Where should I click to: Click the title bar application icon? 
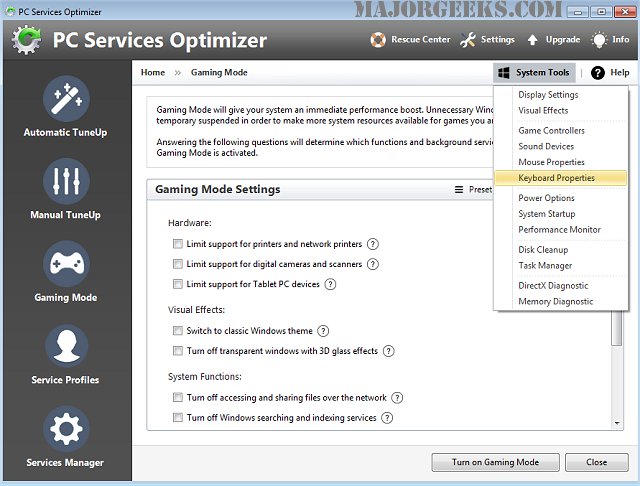pos(10,11)
